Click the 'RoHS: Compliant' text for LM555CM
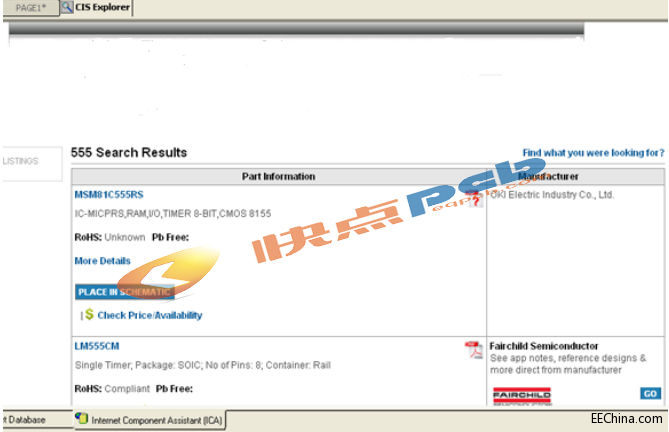This screenshot has height=432, width=669. pyautogui.click(x=112, y=389)
